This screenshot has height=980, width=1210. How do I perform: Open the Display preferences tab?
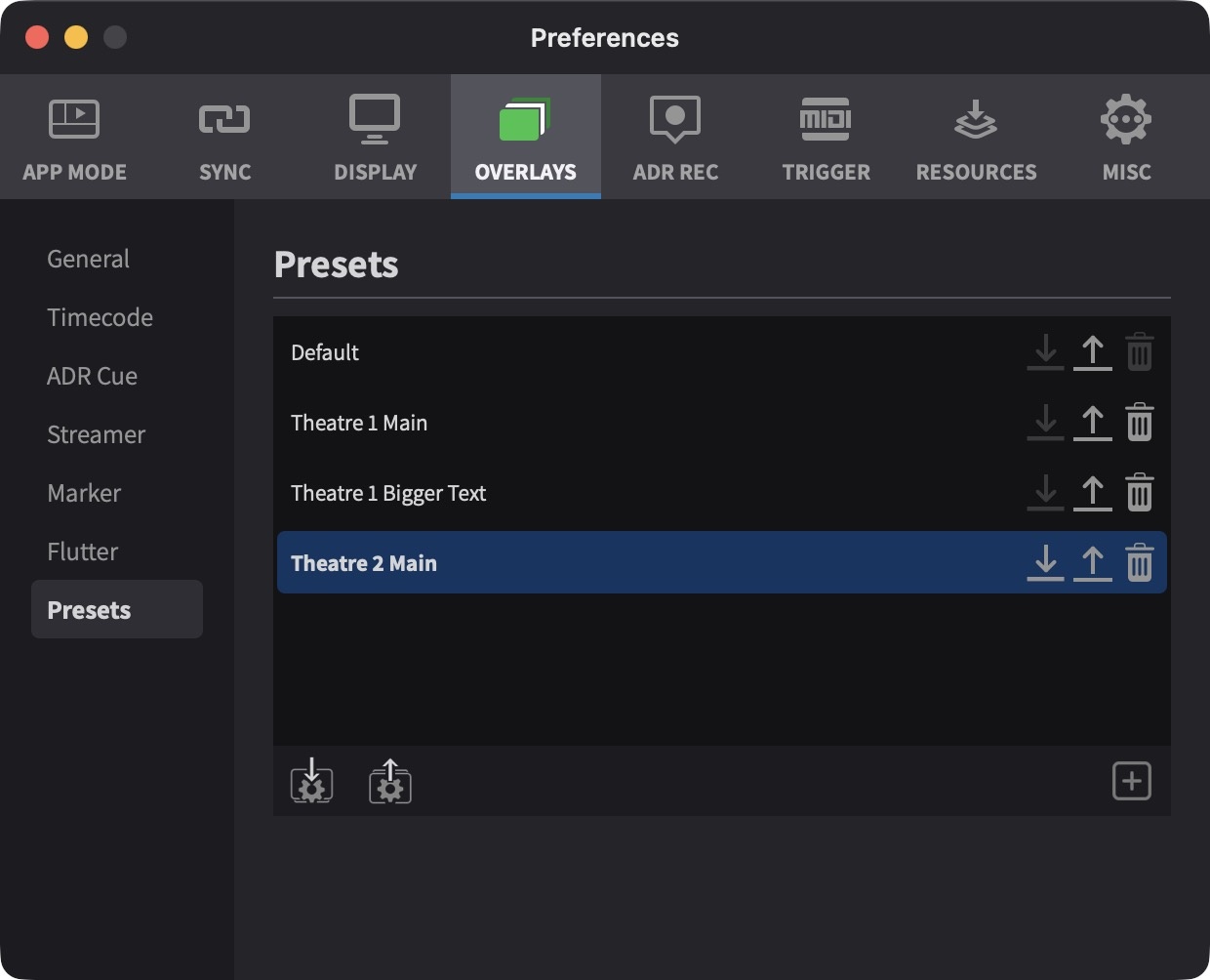376,138
